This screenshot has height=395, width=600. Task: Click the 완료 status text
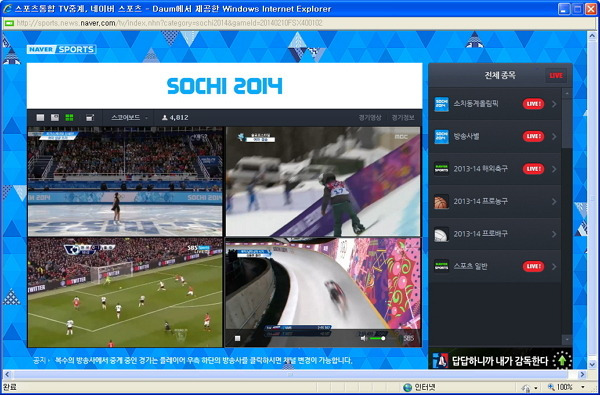click(x=10, y=387)
